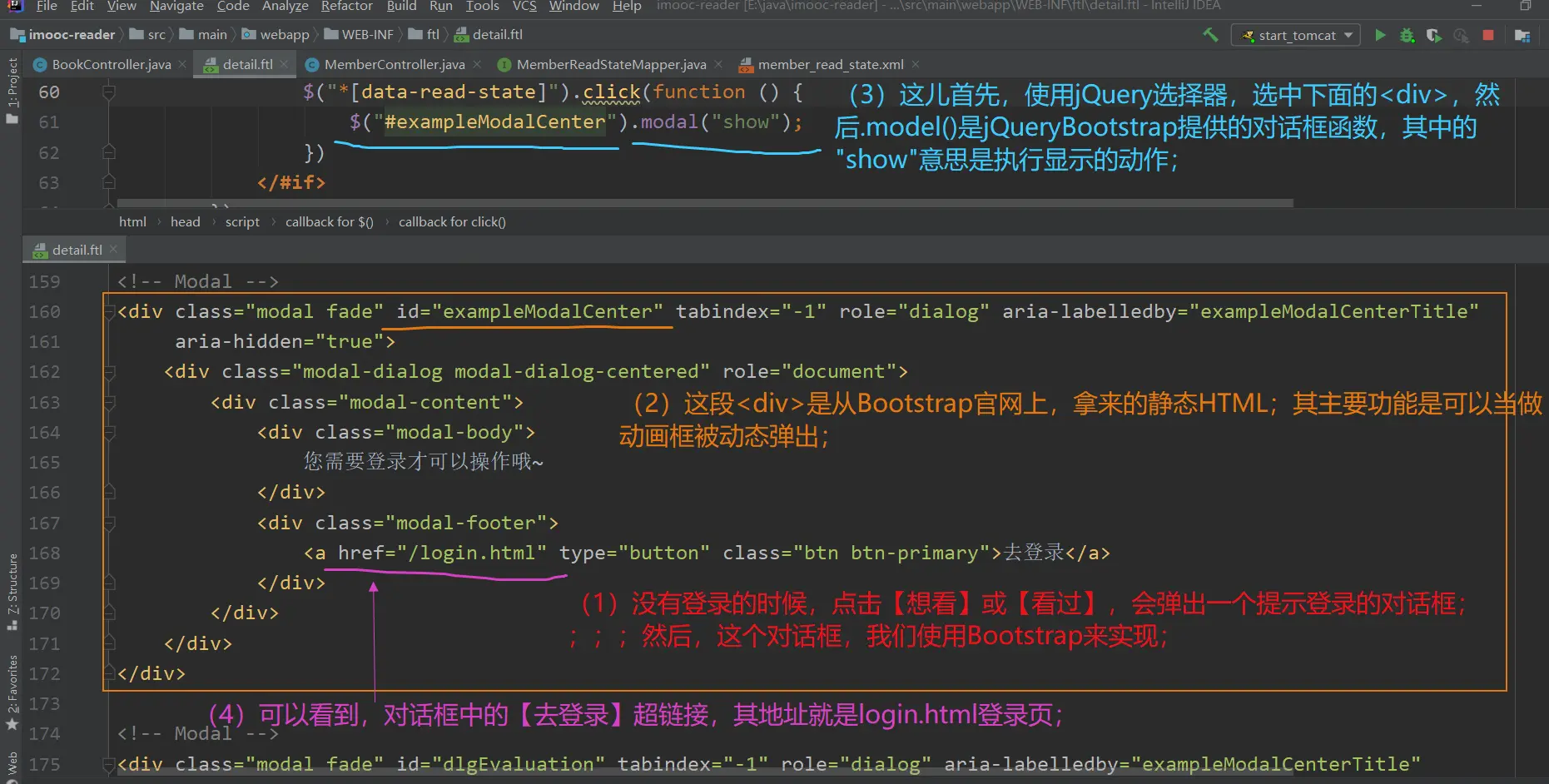1549x784 pixels.
Task: Click the Run with Coverage shield icon
Action: 1433,35
